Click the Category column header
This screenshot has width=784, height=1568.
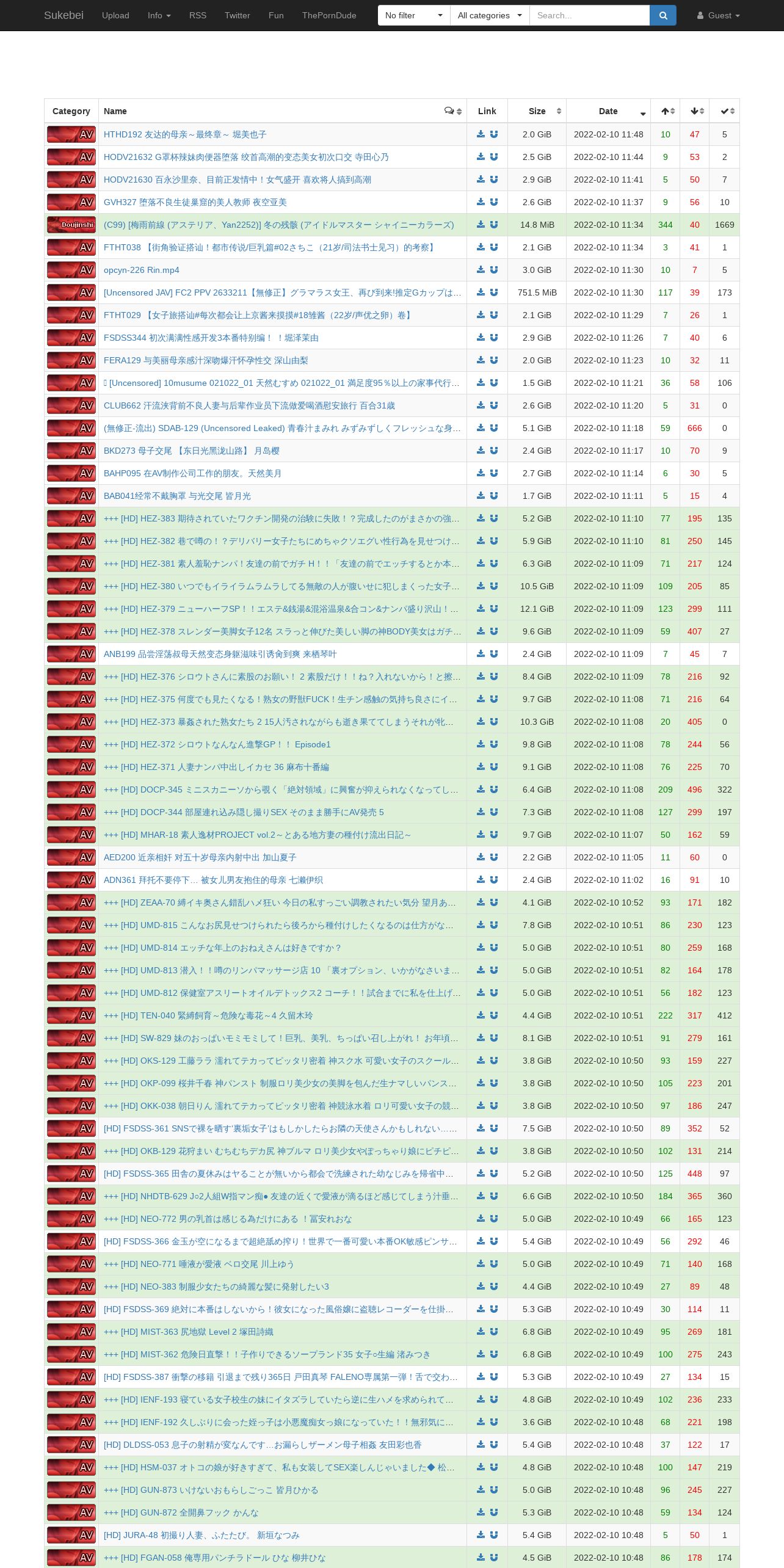(x=71, y=111)
